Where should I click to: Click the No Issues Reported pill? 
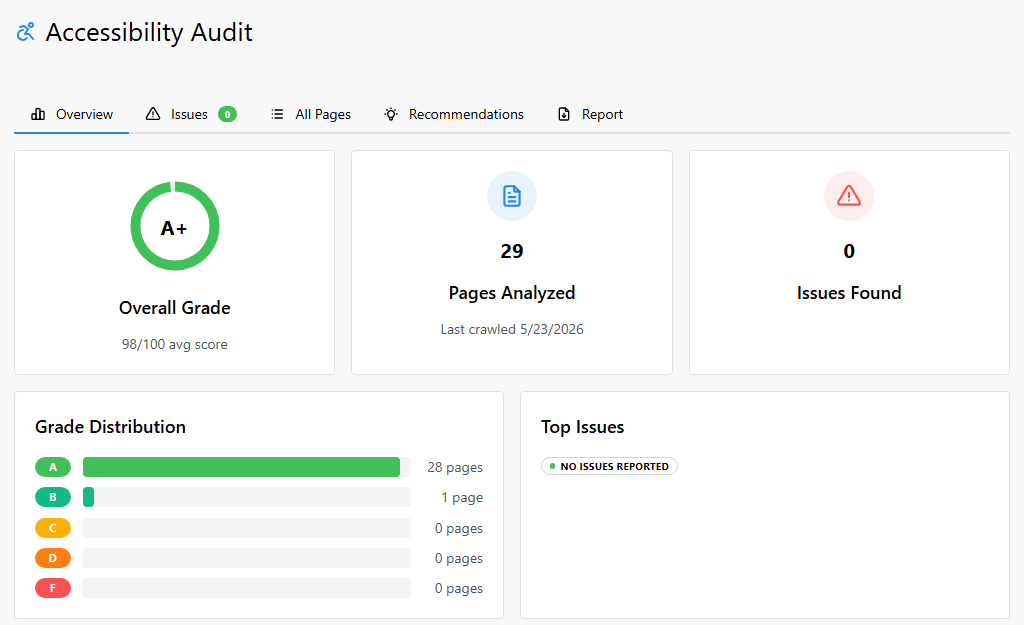tap(609, 466)
